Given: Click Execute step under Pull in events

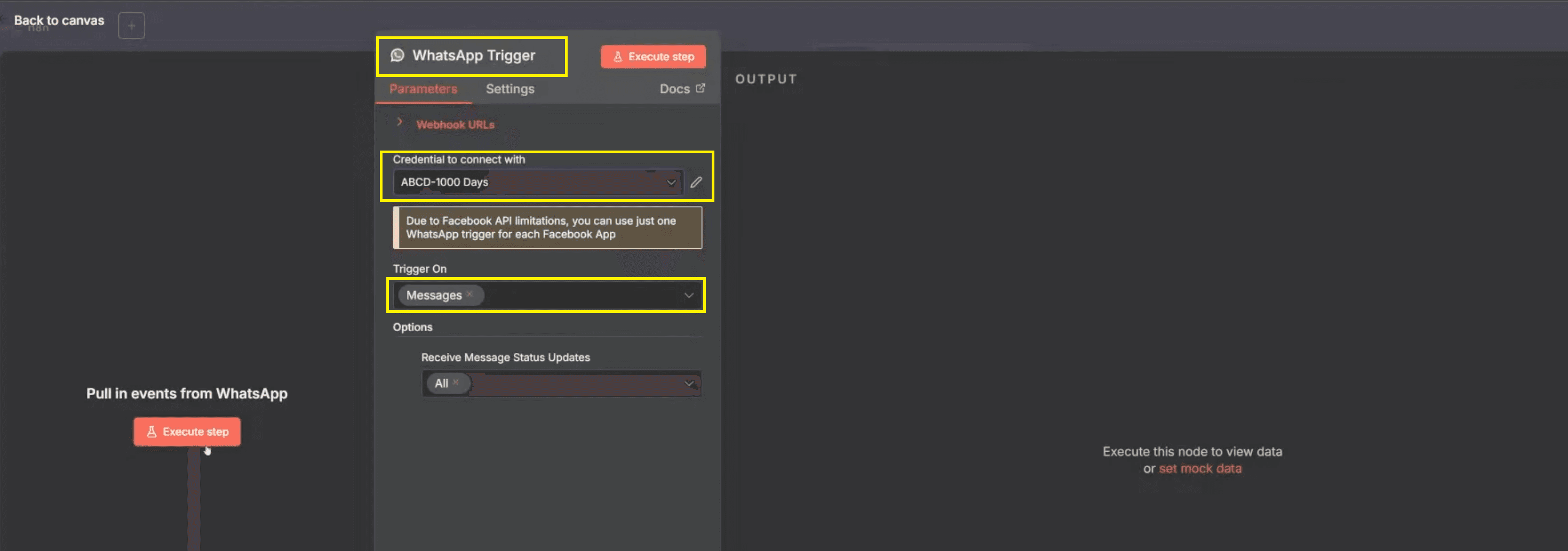Looking at the screenshot, I should click(187, 431).
